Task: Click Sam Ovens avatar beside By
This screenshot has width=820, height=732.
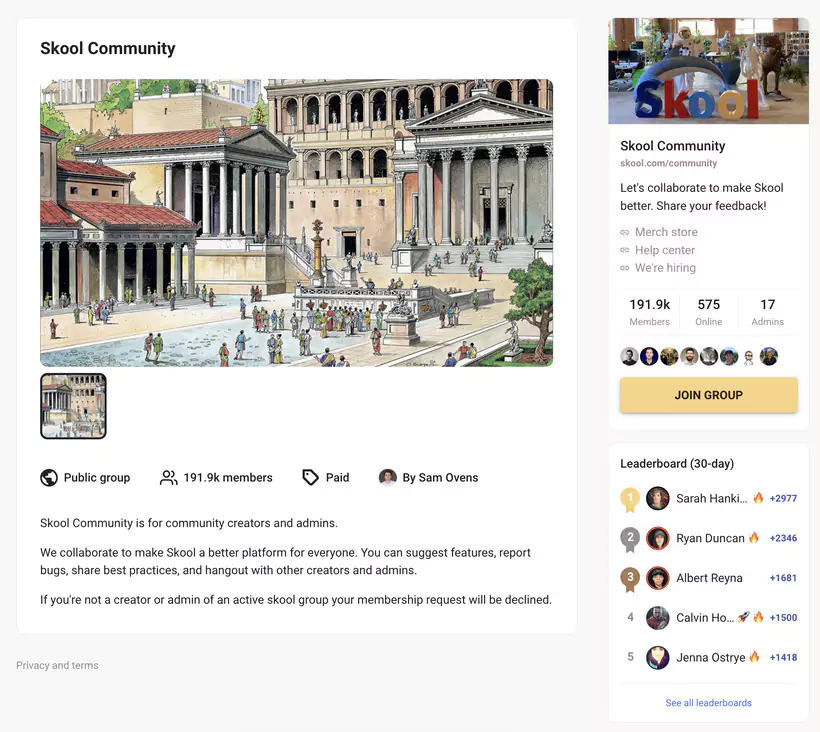Action: click(x=388, y=477)
